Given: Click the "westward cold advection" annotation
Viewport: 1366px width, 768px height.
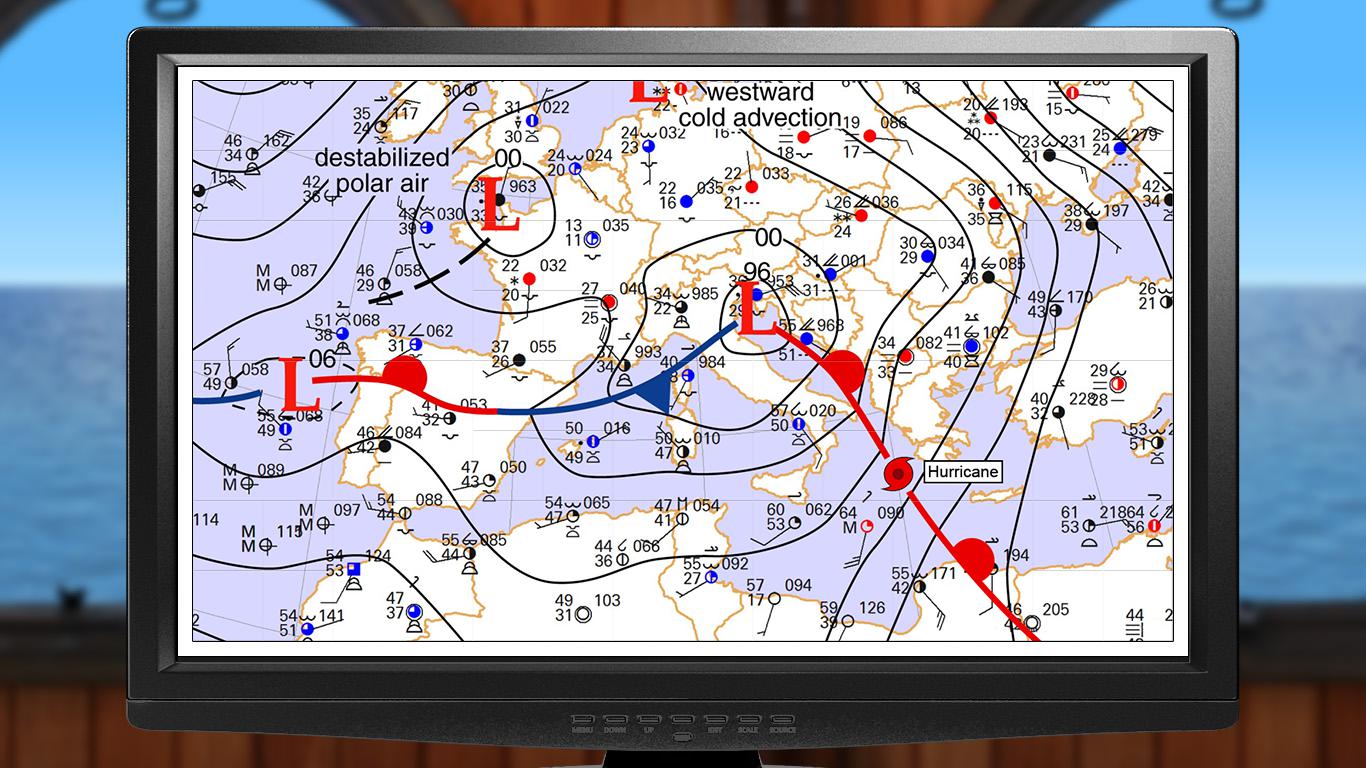Looking at the screenshot, I should click(x=760, y=105).
